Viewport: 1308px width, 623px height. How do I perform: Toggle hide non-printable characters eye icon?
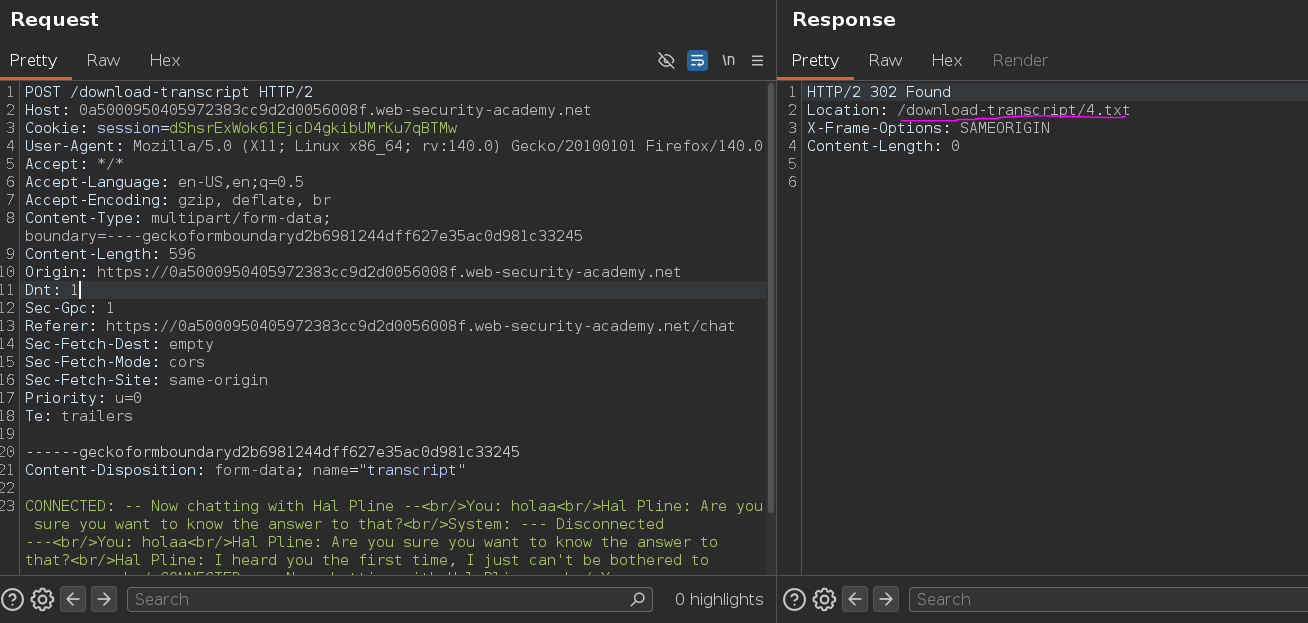(x=666, y=60)
